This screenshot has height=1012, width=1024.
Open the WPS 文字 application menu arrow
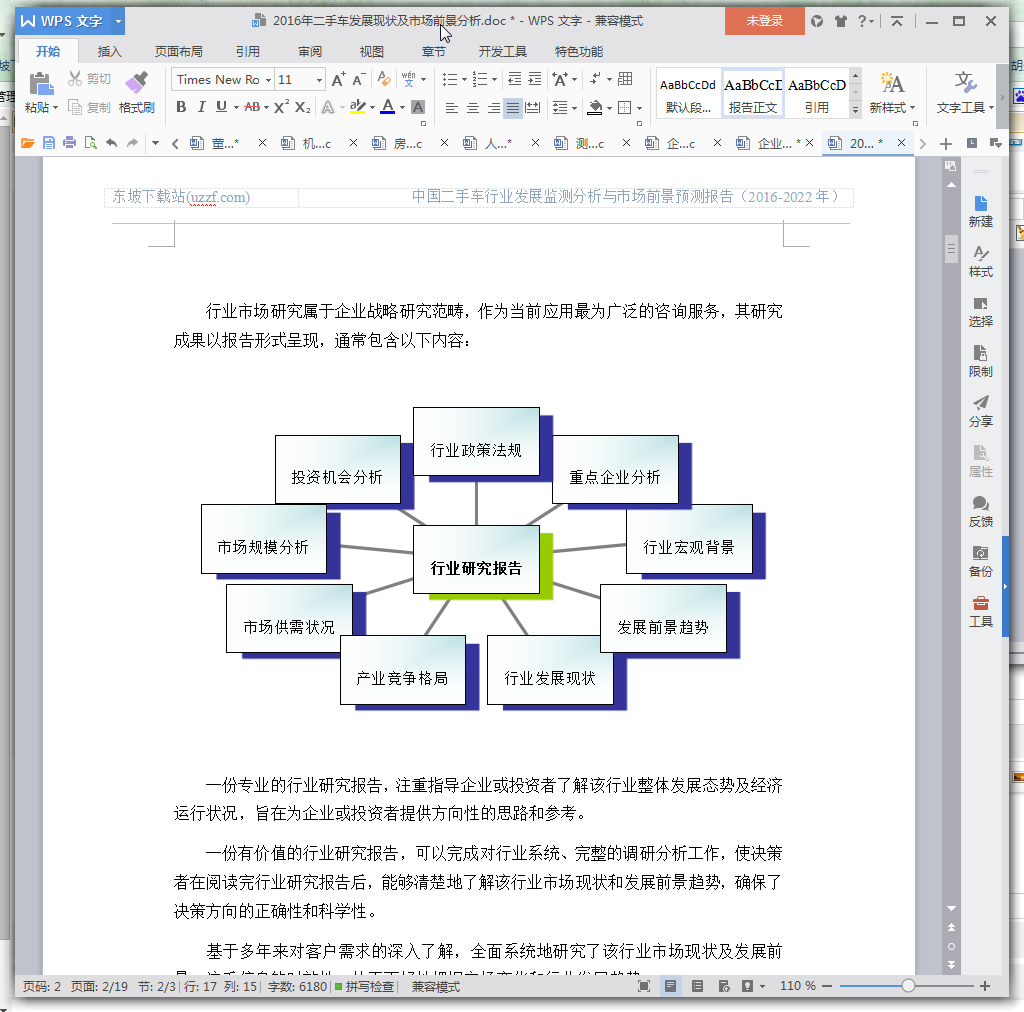pyautogui.click(x=118, y=21)
